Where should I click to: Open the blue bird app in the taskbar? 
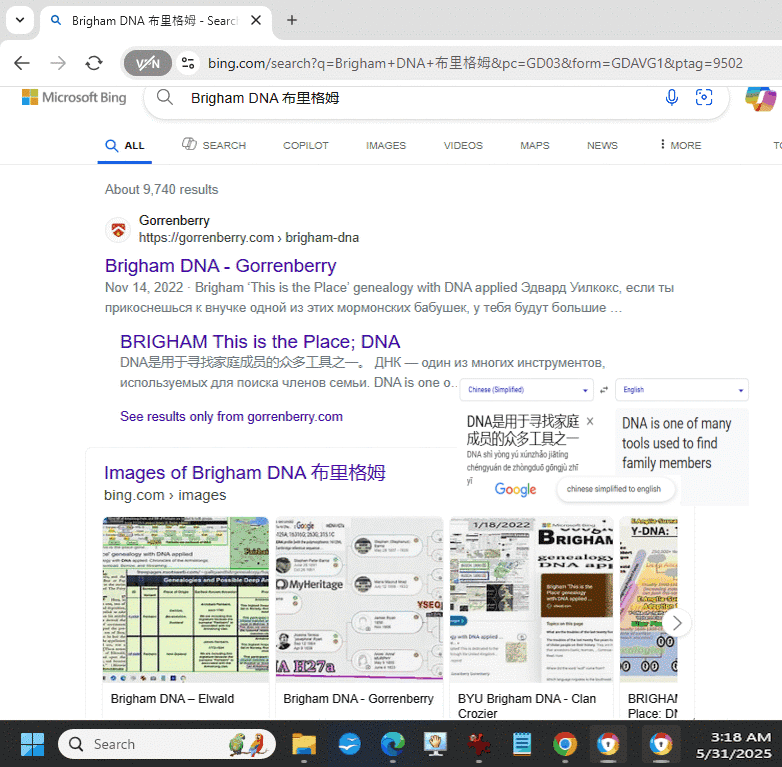[x=349, y=744]
